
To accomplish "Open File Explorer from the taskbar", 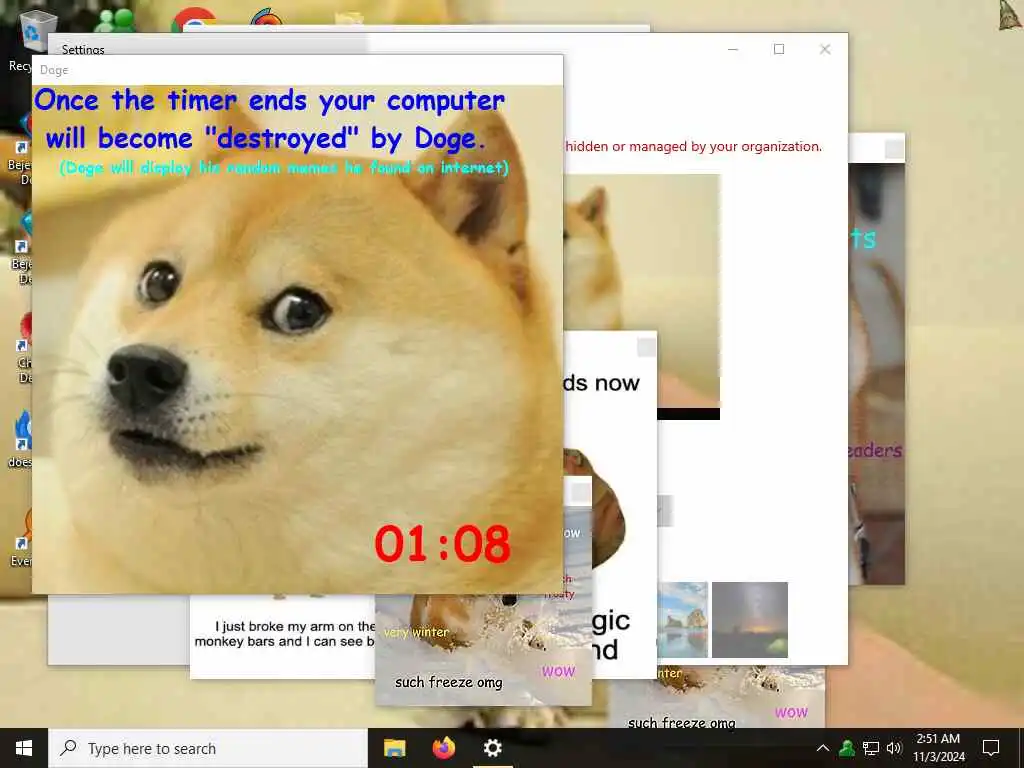I will tap(394, 748).
